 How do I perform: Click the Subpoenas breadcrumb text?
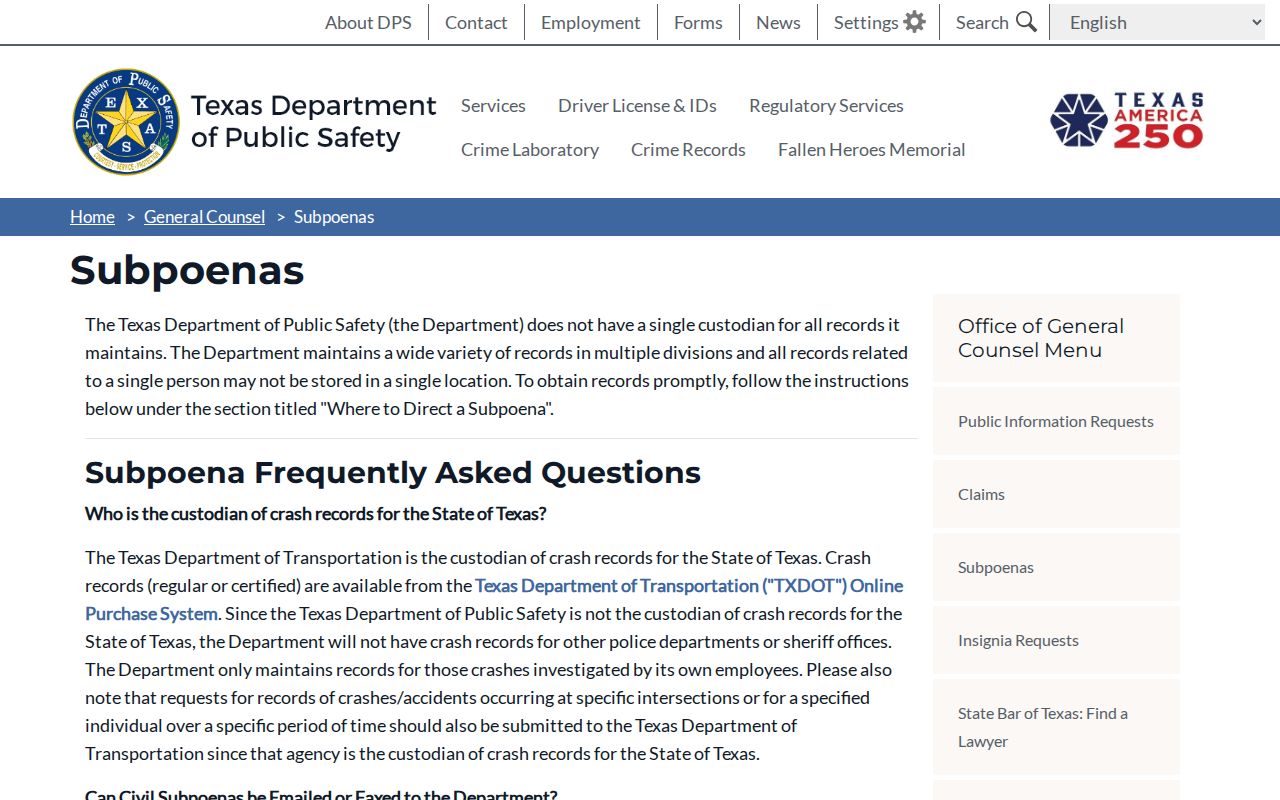[x=334, y=217]
